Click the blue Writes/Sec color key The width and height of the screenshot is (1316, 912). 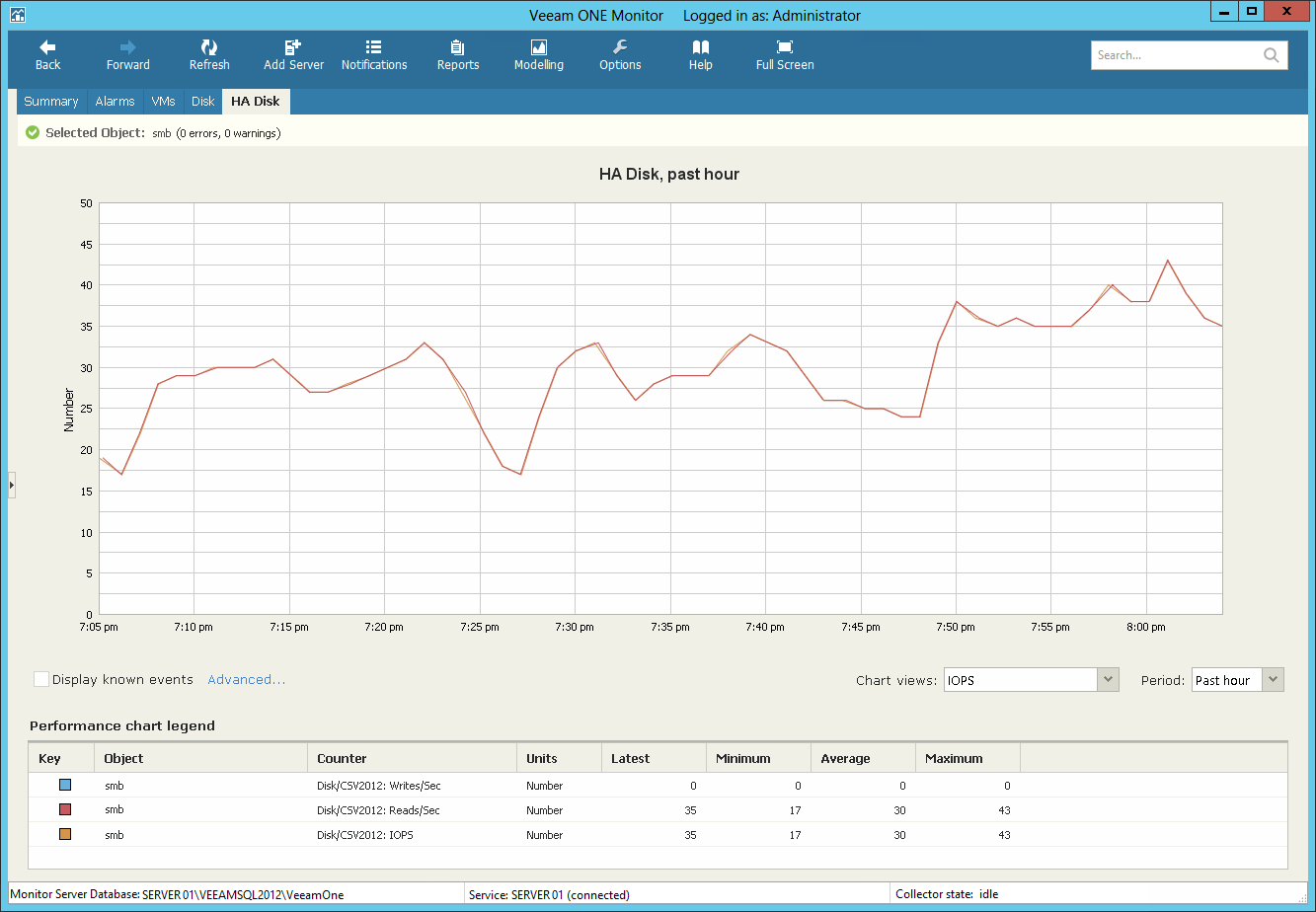click(65, 786)
